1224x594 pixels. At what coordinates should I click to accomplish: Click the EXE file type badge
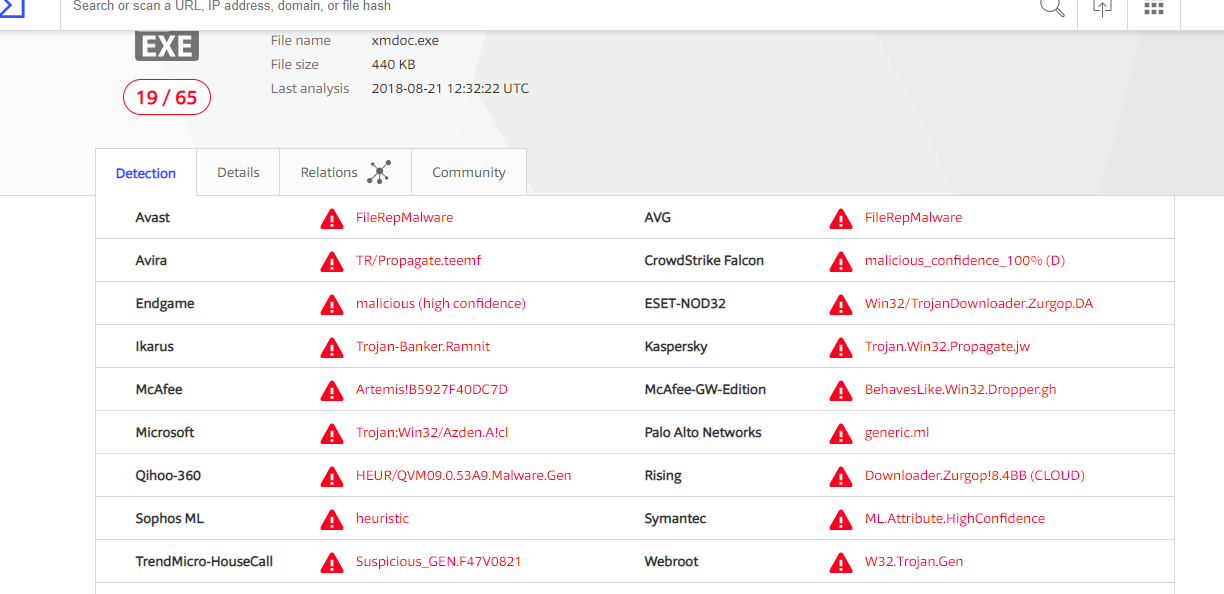[167, 46]
